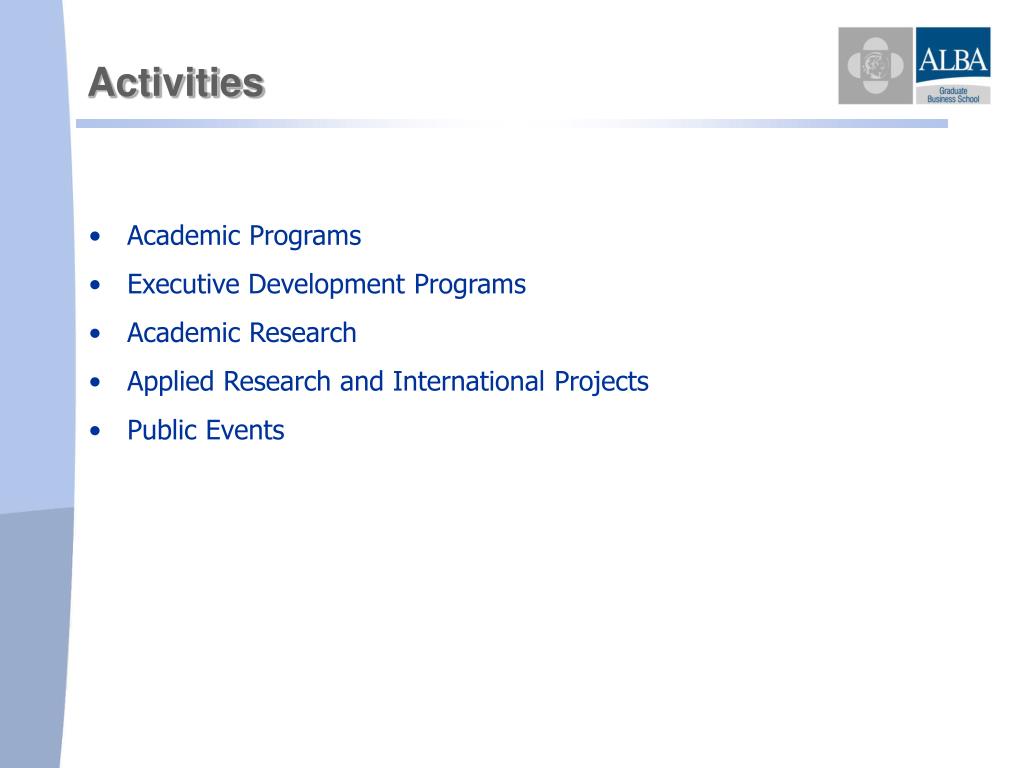Click the Academic Programs bullet text

coord(243,236)
